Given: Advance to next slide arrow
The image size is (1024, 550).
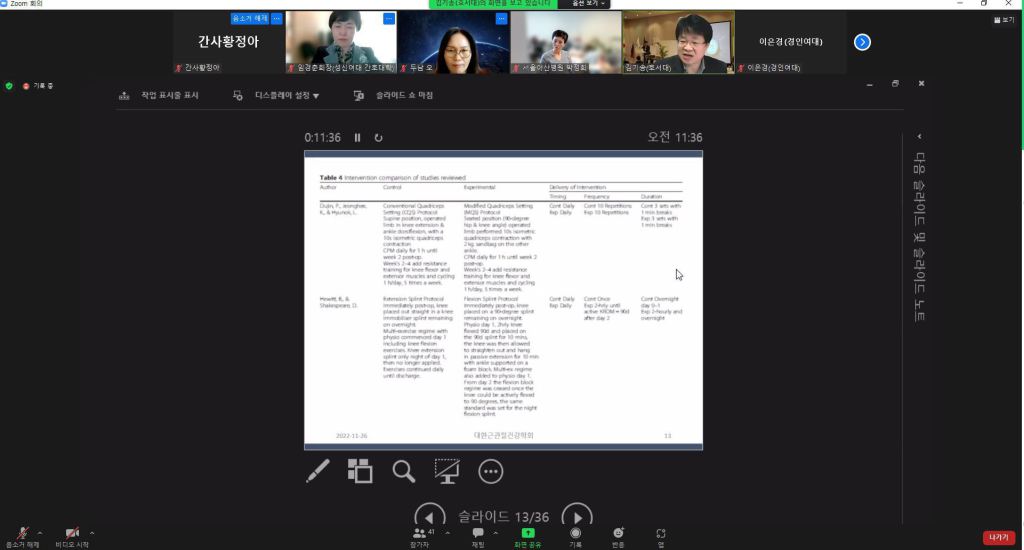Looking at the screenshot, I should tap(577, 517).
